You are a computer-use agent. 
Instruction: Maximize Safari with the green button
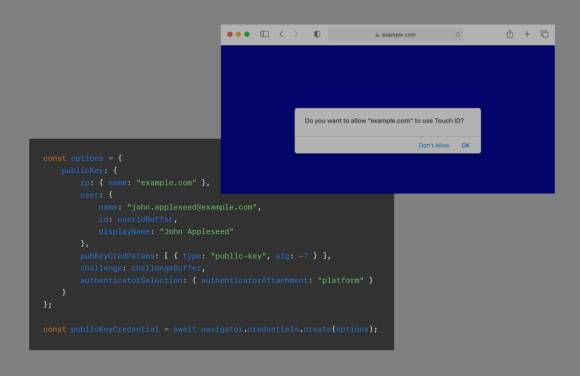[247, 34]
